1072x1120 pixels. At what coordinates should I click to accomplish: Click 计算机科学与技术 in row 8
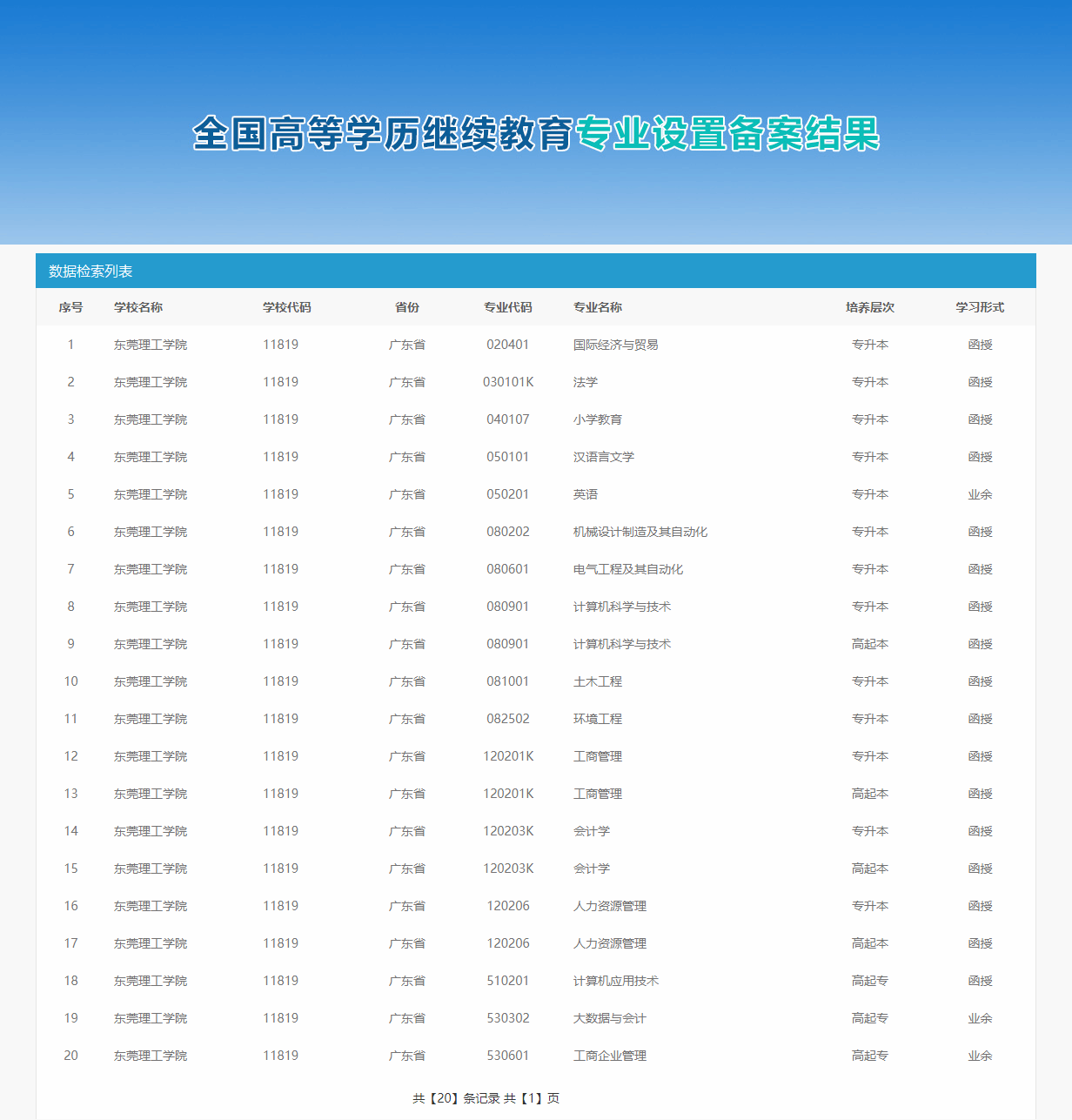click(622, 607)
